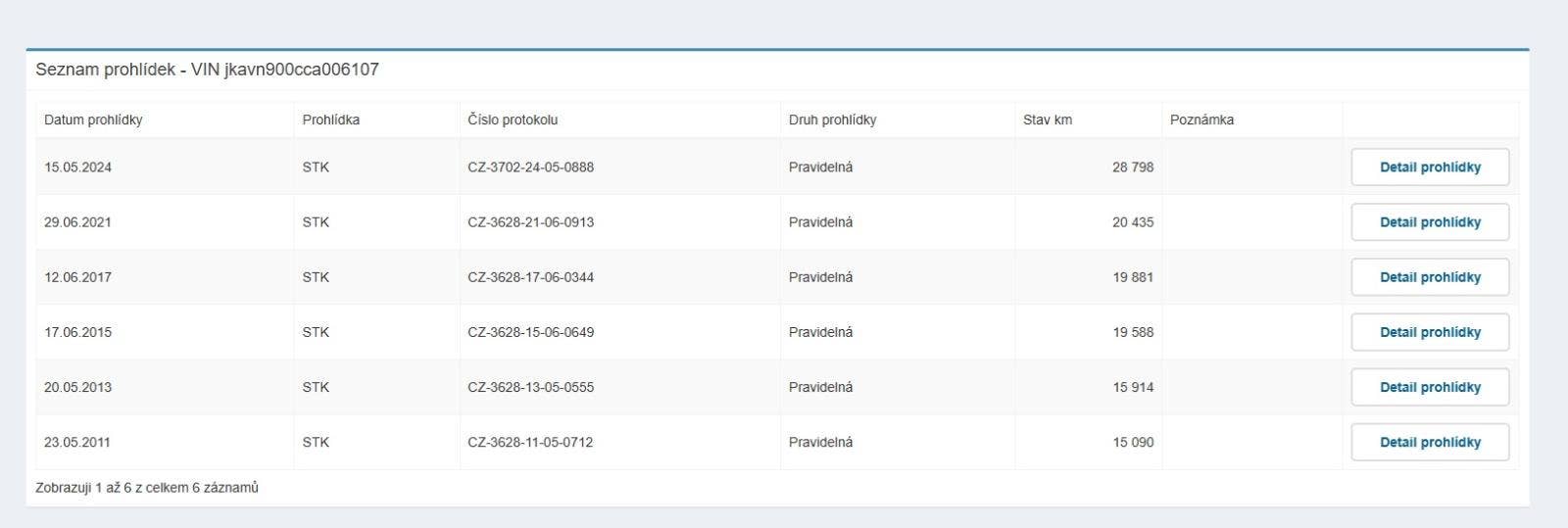Click the Seznam prohlídek VIN heading
This screenshot has width=1568, height=528.
[x=207, y=70]
